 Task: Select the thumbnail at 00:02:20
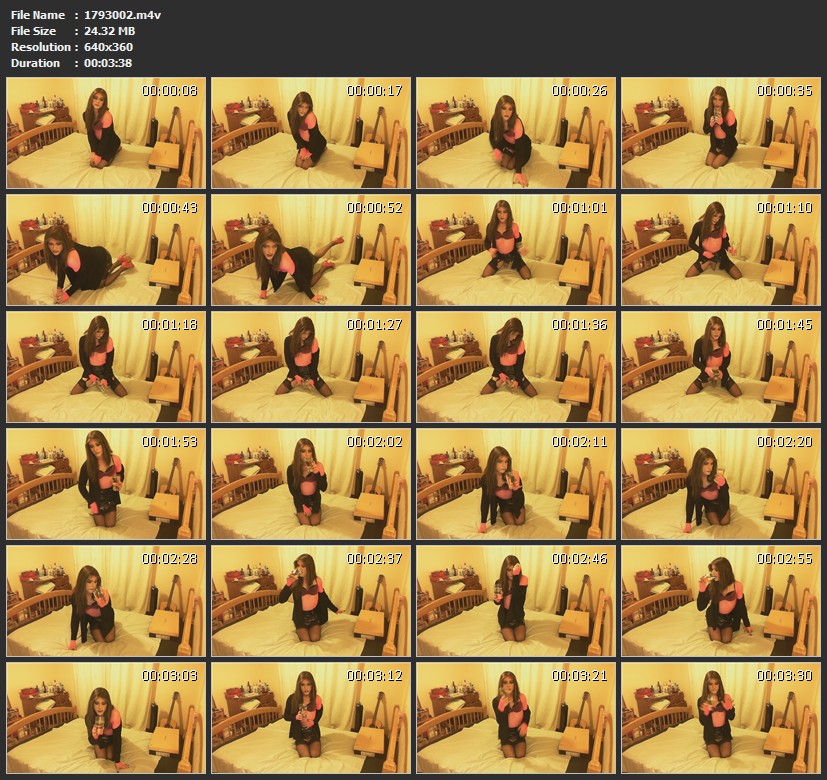point(720,484)
